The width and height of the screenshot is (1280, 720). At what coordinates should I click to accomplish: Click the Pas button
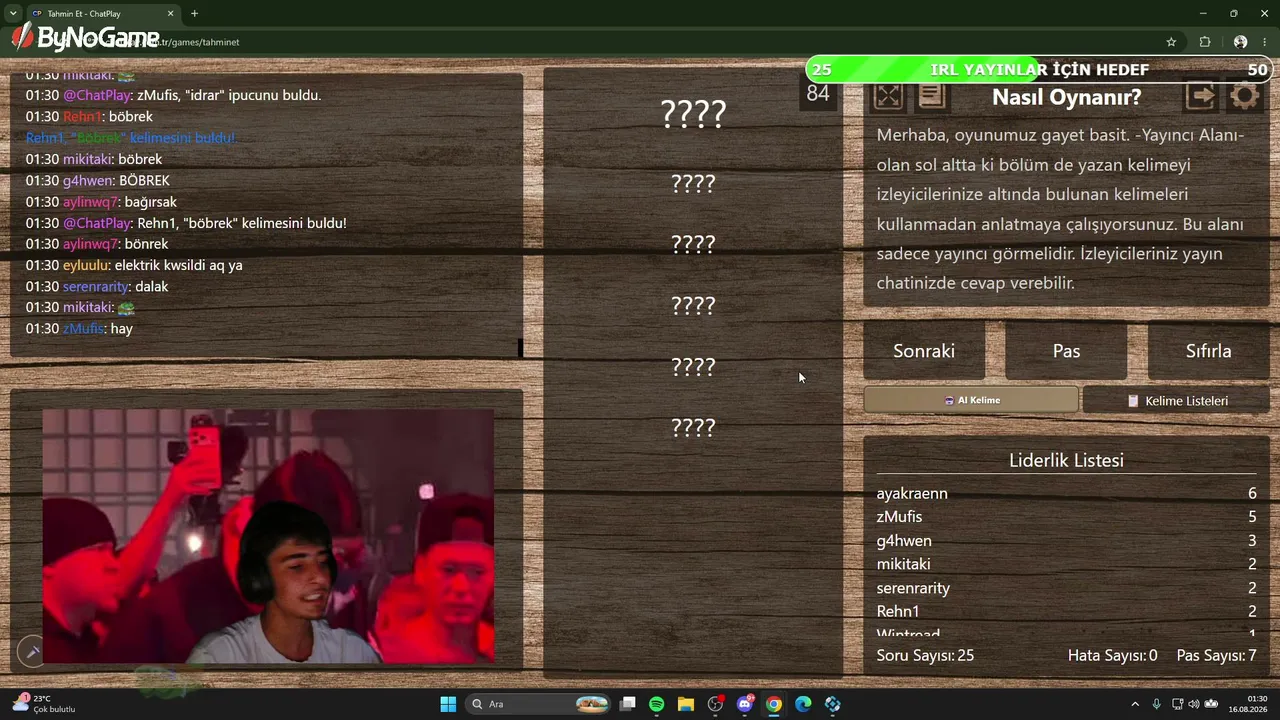(1066, 351)
